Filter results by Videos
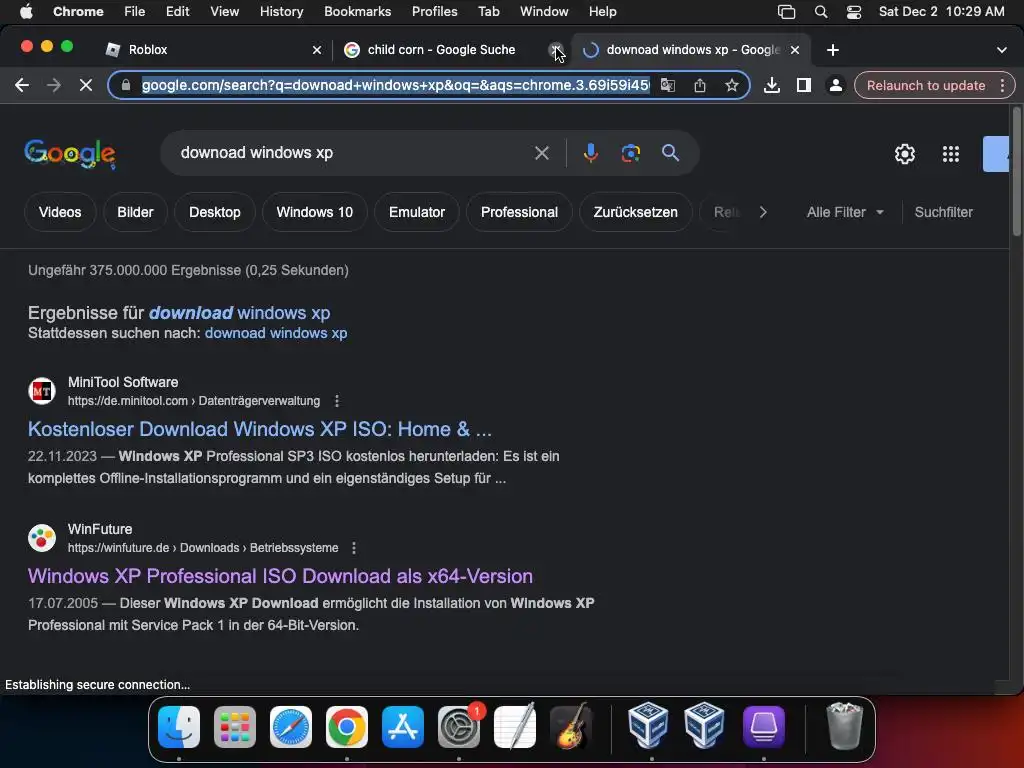The image size is (1024, 768). (x=60, y=212)
